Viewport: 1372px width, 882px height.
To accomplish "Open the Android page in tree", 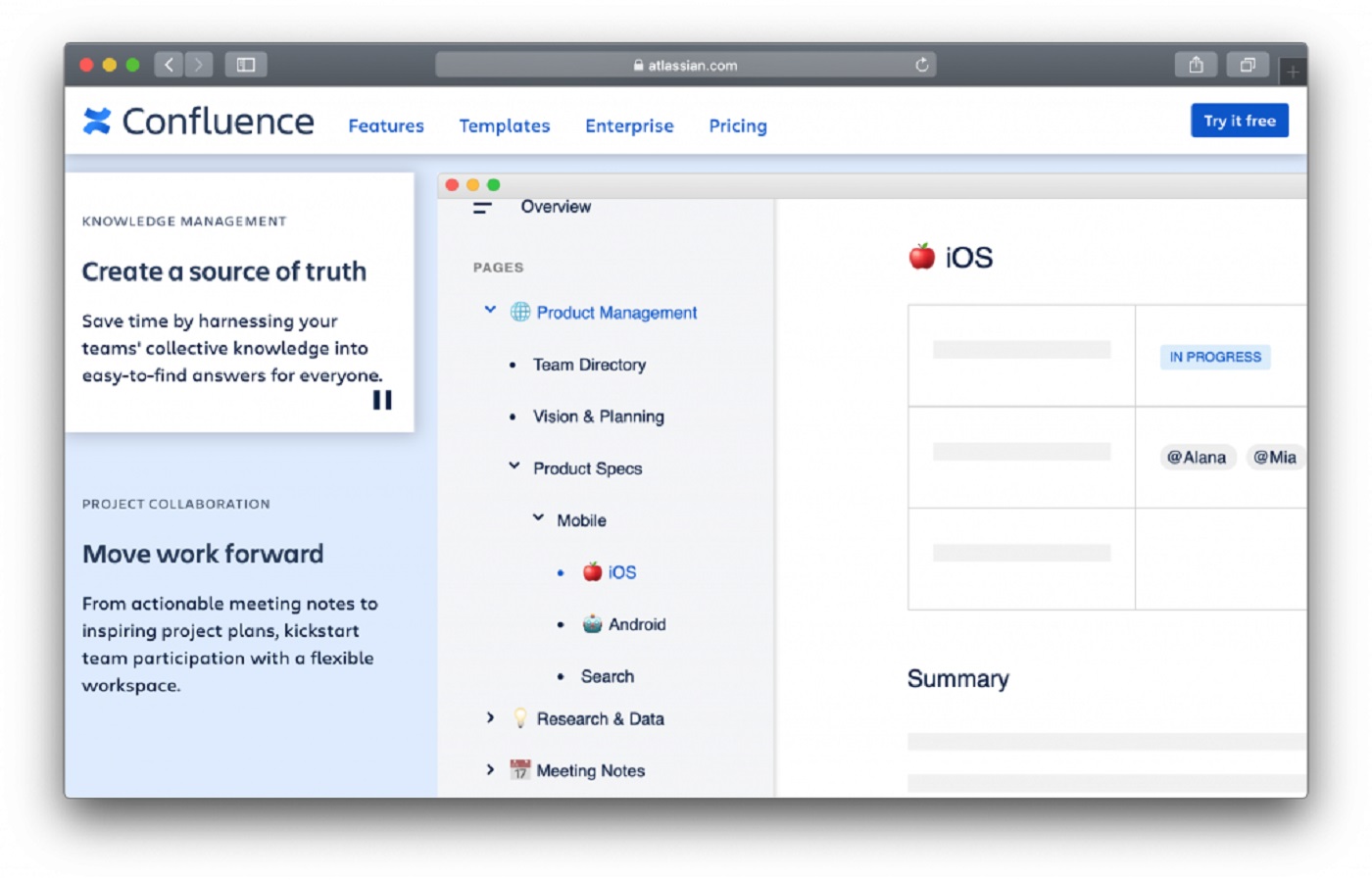I will [x=637, y=624].
